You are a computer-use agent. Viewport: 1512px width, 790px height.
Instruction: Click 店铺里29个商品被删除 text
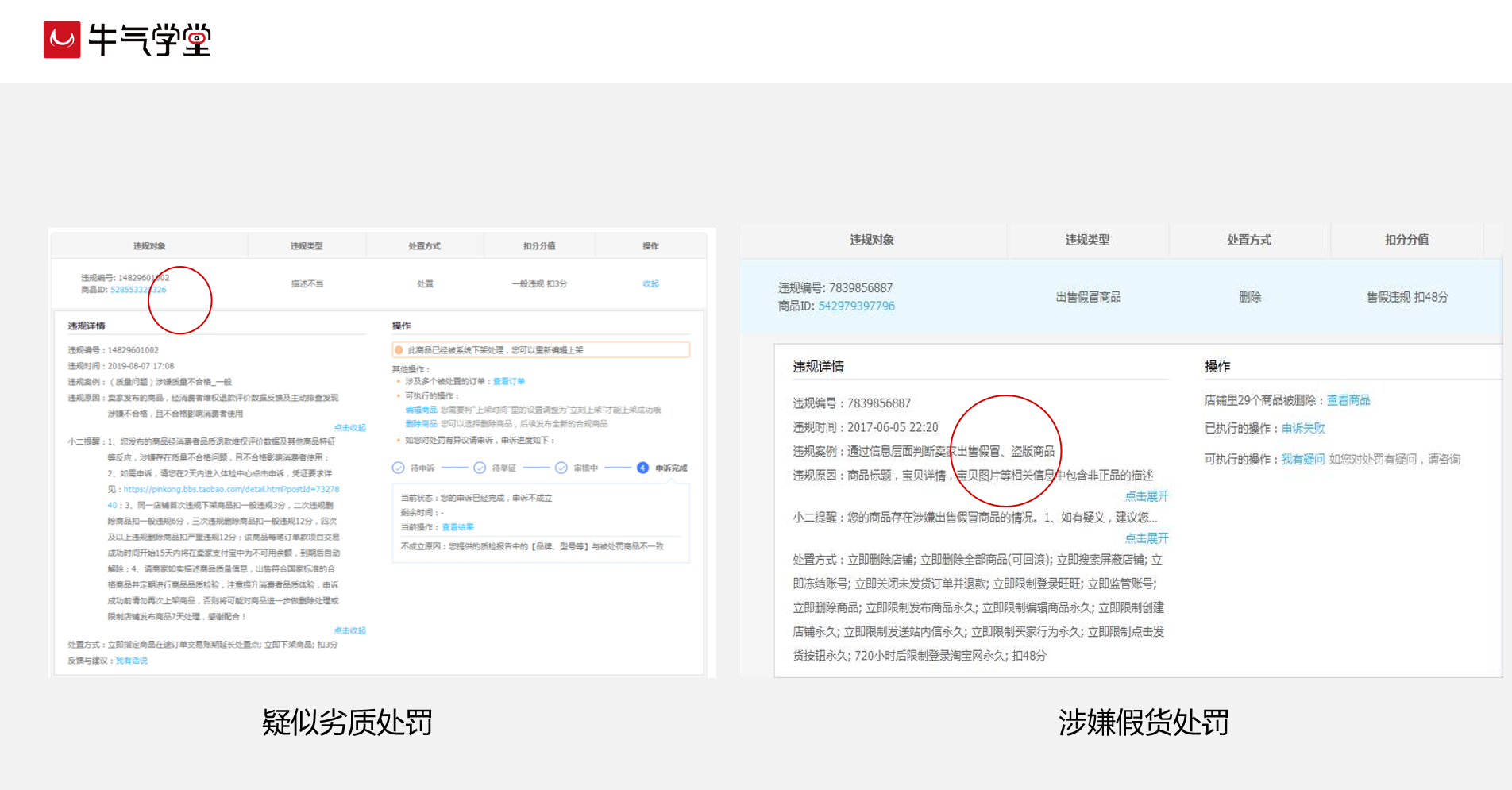point(1259,400)
